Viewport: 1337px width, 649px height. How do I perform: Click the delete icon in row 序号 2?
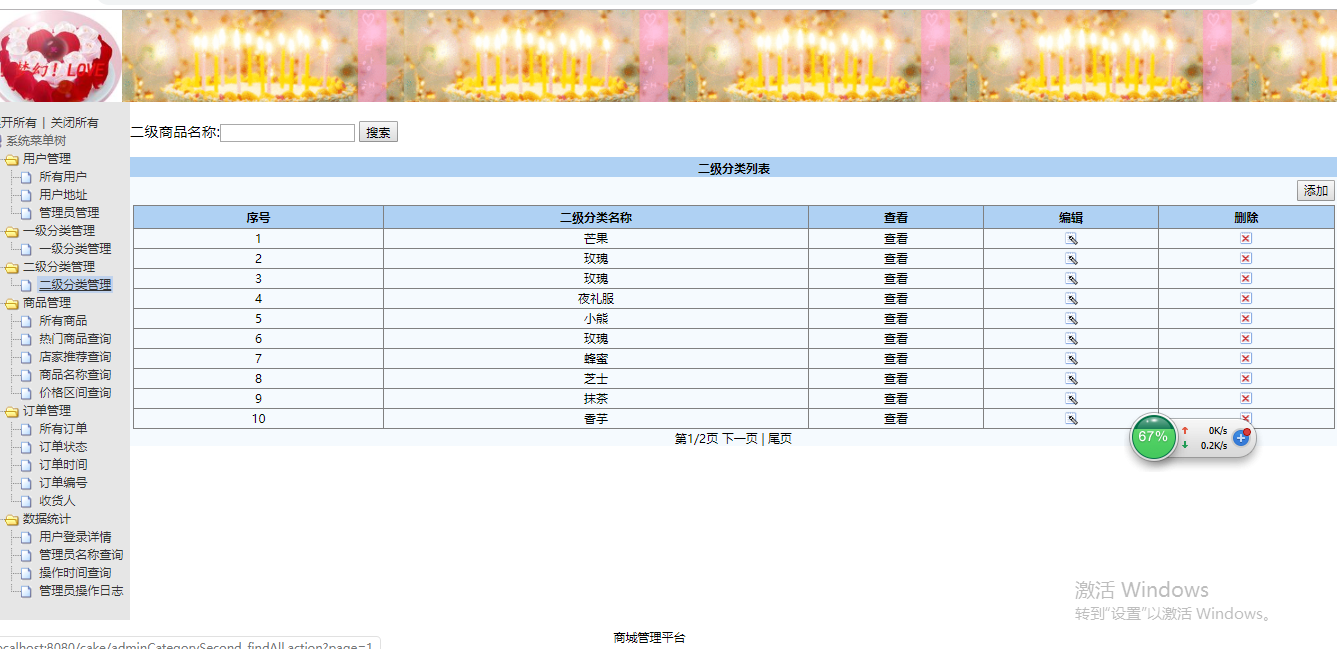1246,258
